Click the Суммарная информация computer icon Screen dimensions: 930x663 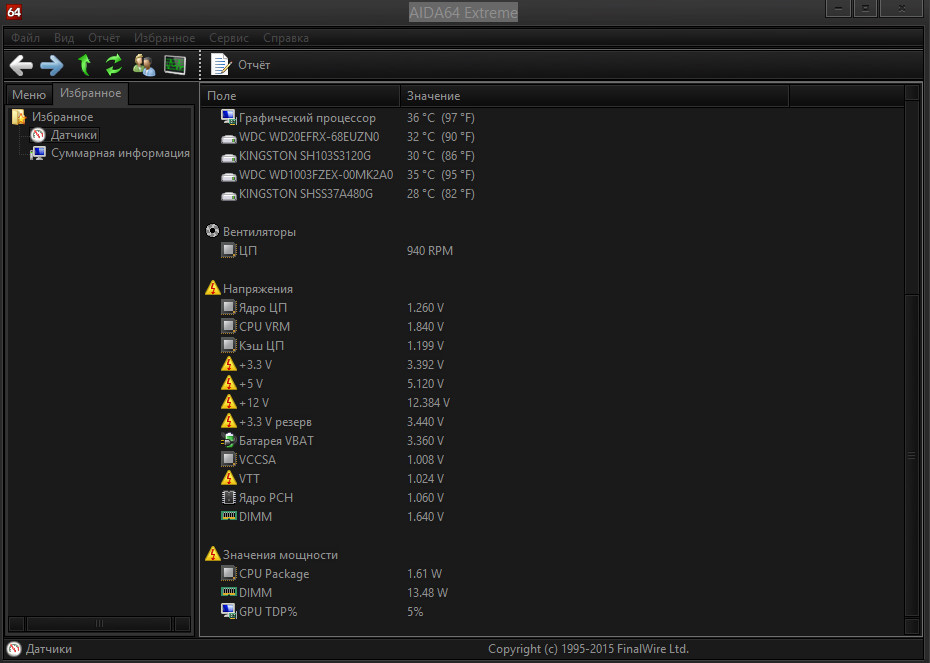[x=38, y=154]
